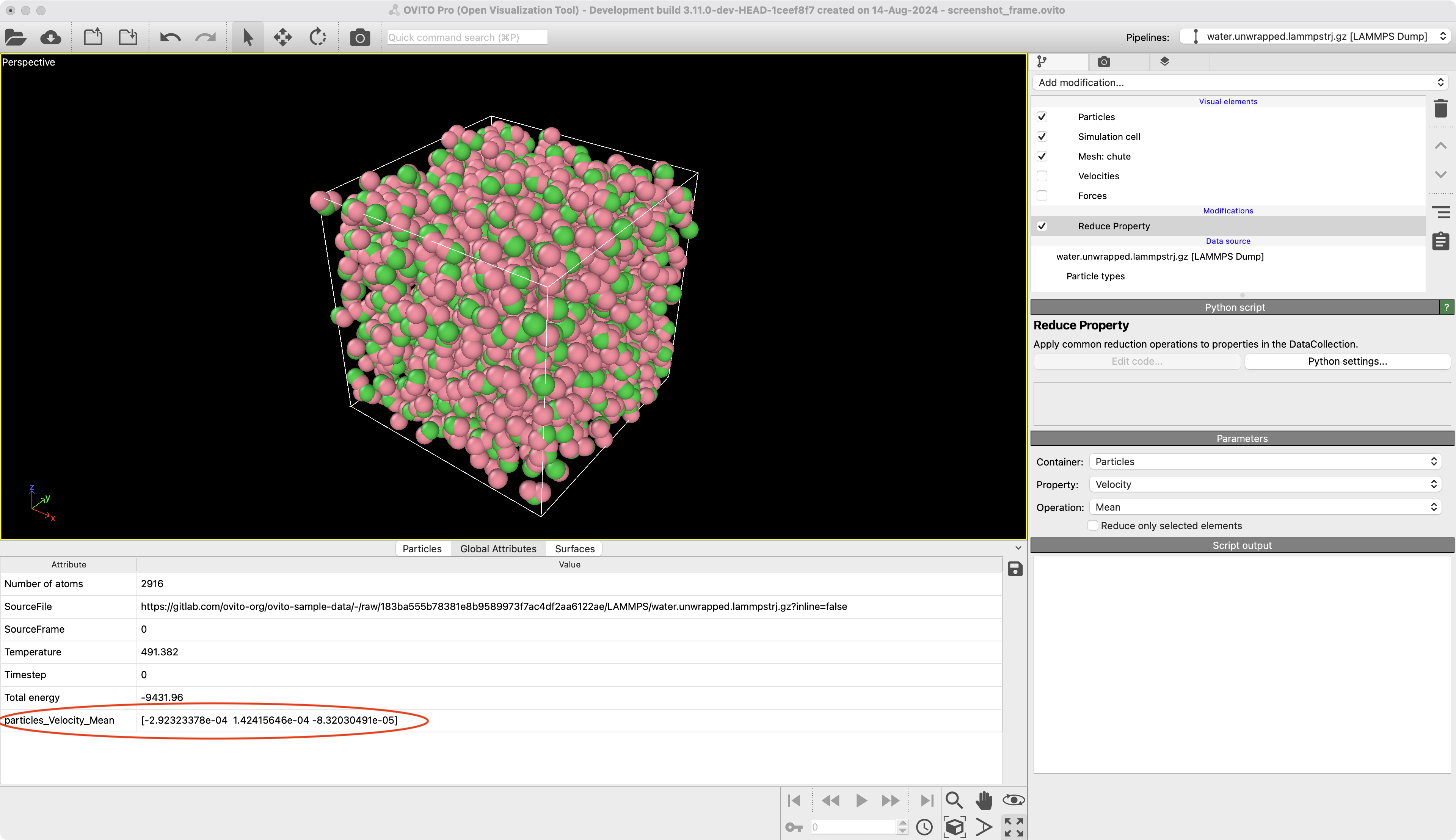The height and width of the screenshot is (840, 1456).
Task: Collapse the Script output rollout header
Action: [x=1242, y=545]
